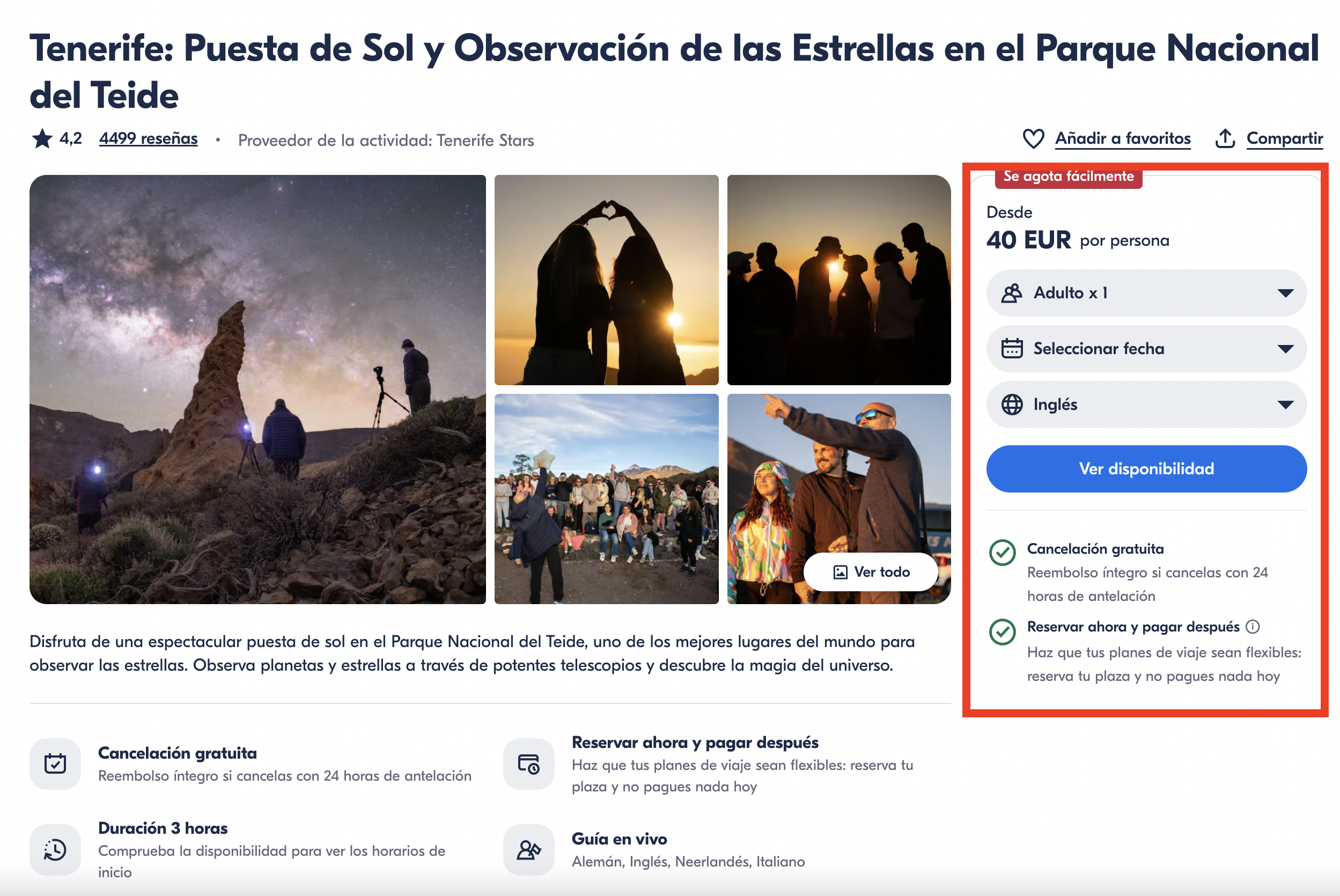Click the Ver disponibilidad button

1146,469
